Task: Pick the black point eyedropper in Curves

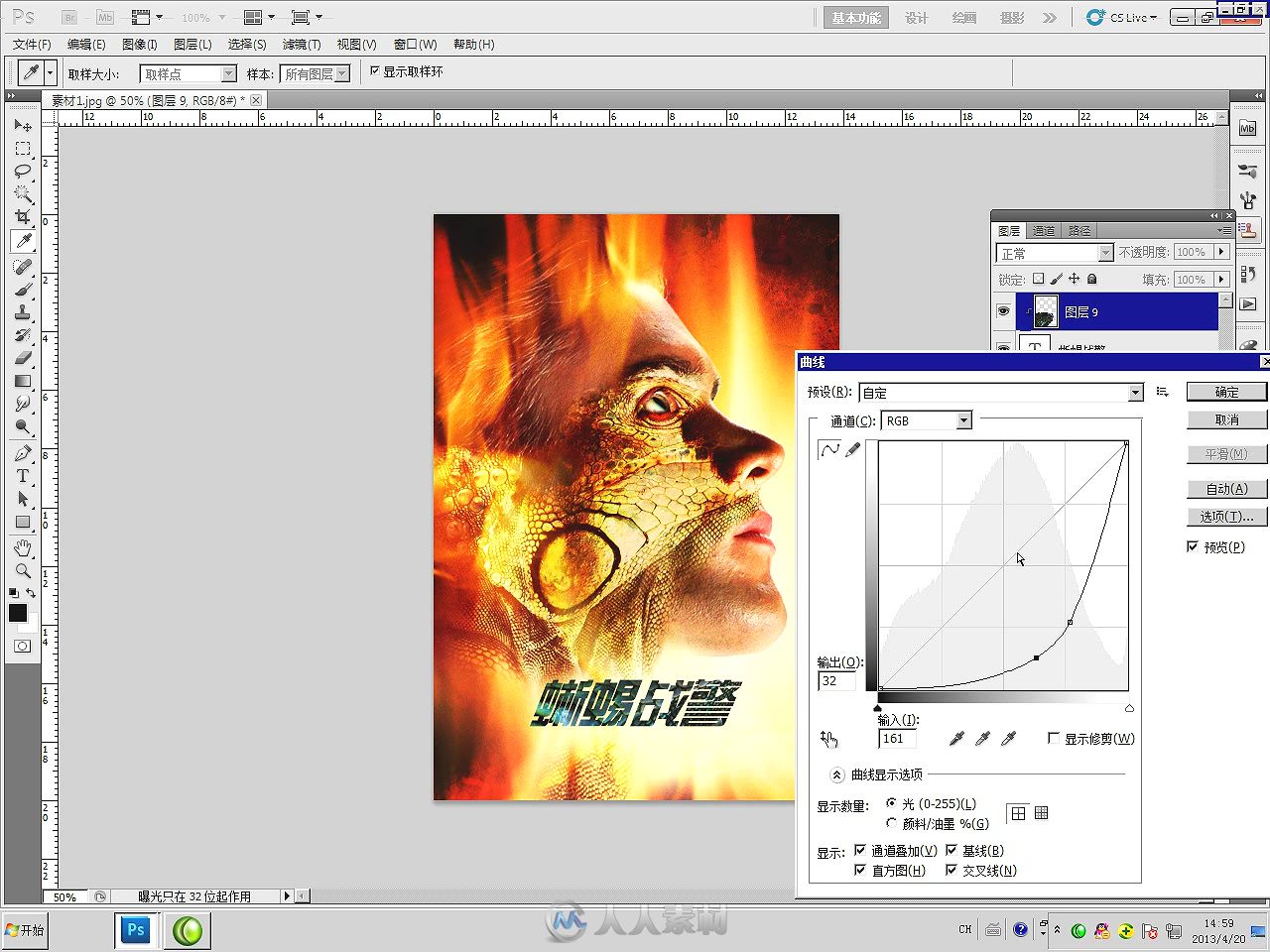Action: pyautogui.click(x=956, y=739)
